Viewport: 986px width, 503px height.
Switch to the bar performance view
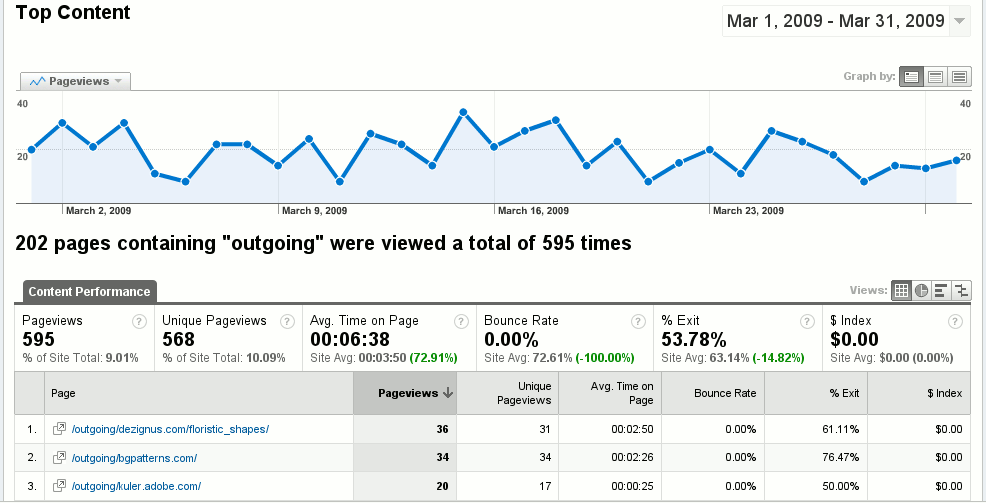[941, 290]
